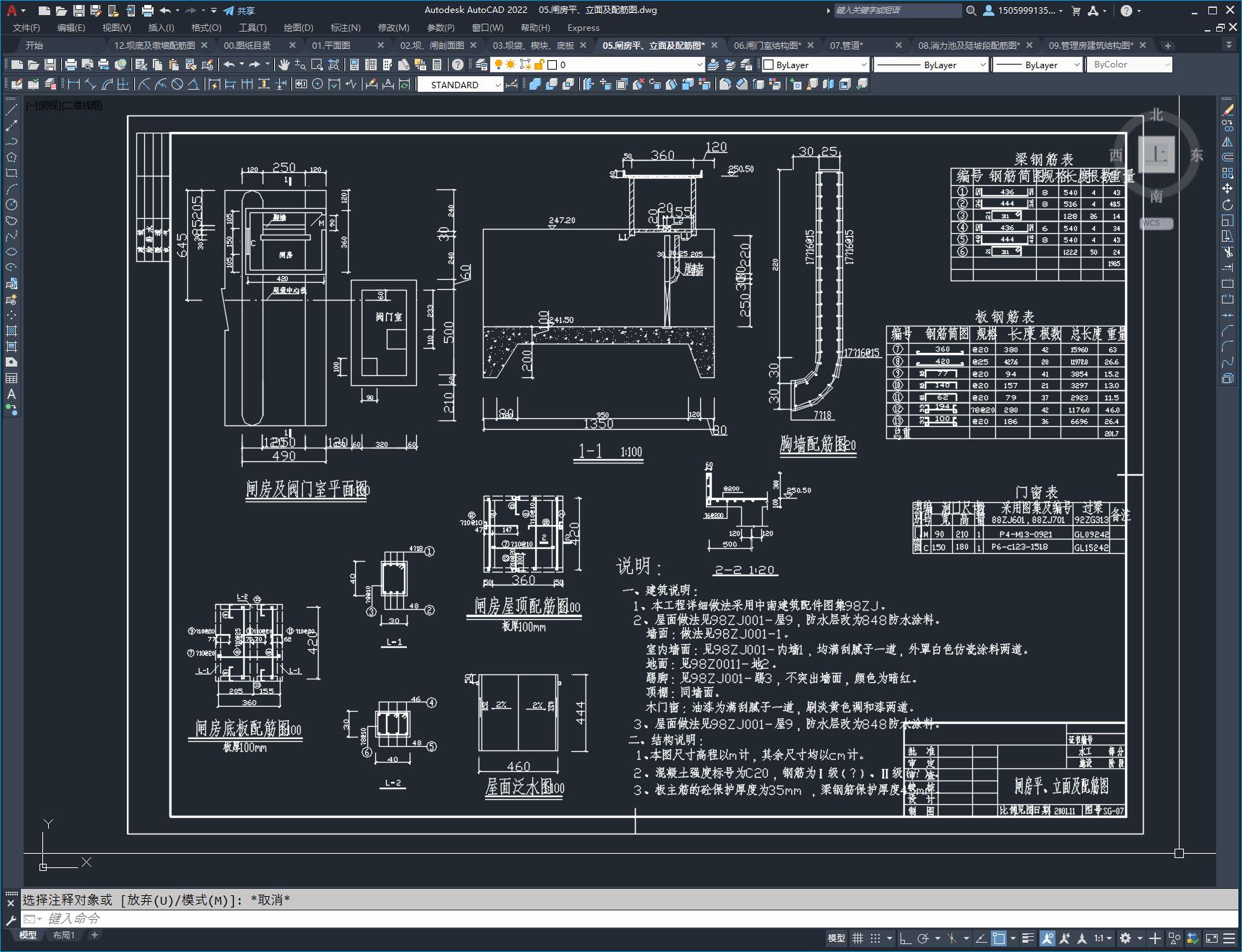1242x952 pixels.
Task: Click the keyword search box in title bar
Action: coord(898,10)
